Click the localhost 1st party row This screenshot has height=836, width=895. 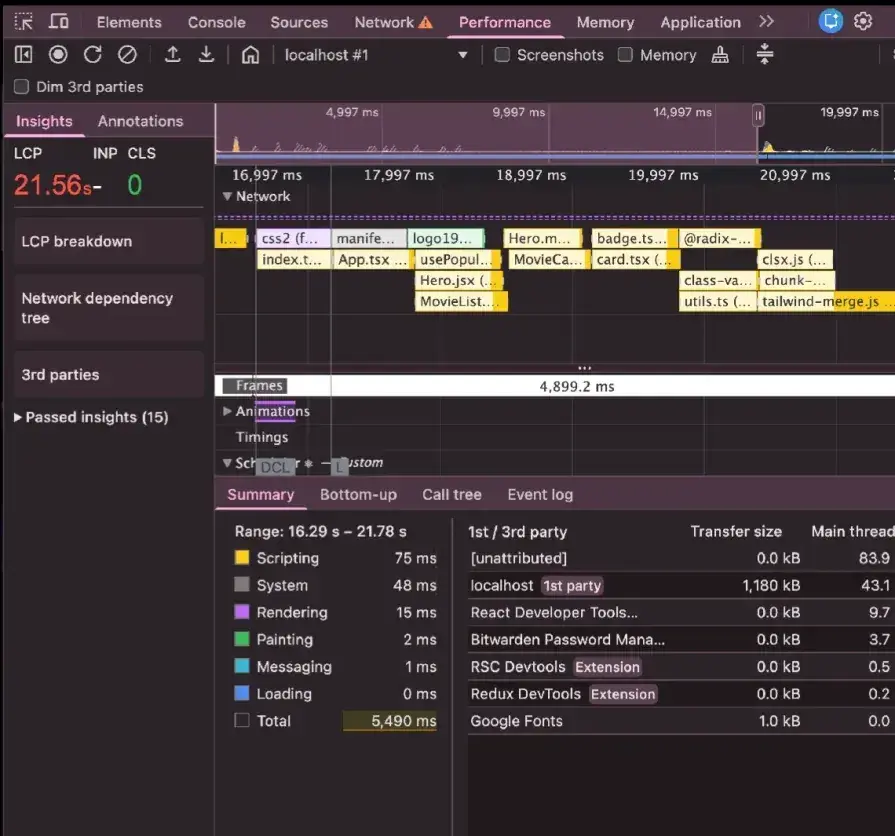681,585
